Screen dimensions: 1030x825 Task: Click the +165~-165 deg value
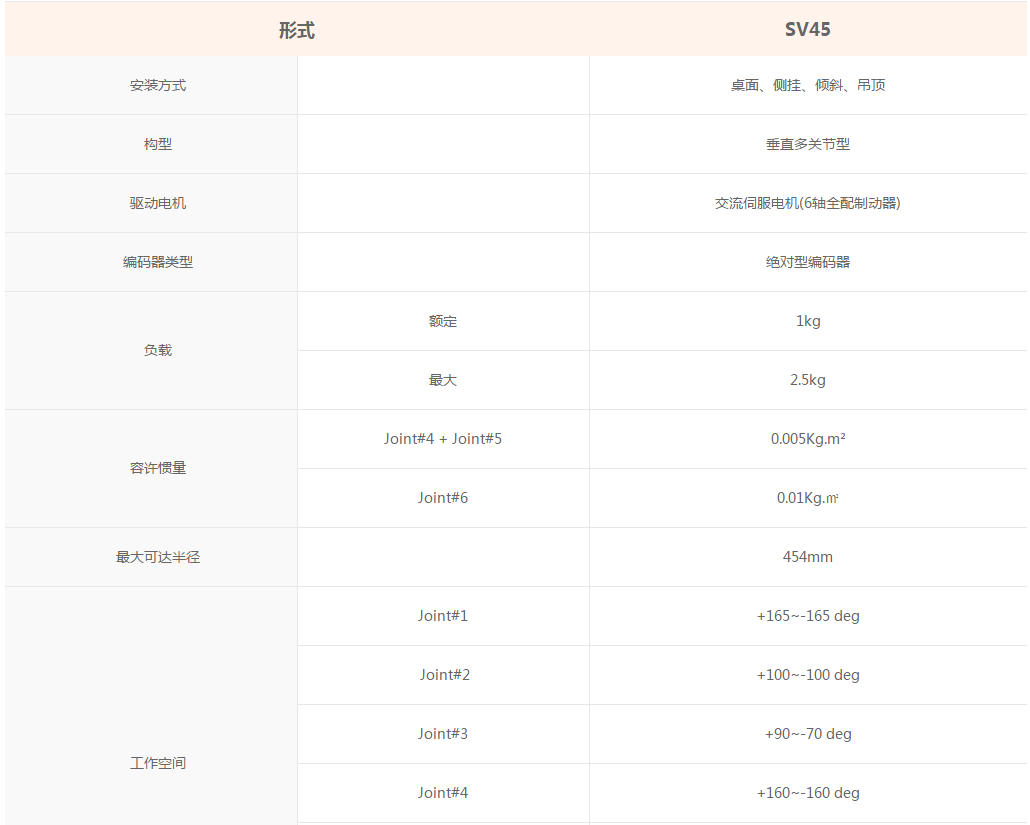point(808,615)
